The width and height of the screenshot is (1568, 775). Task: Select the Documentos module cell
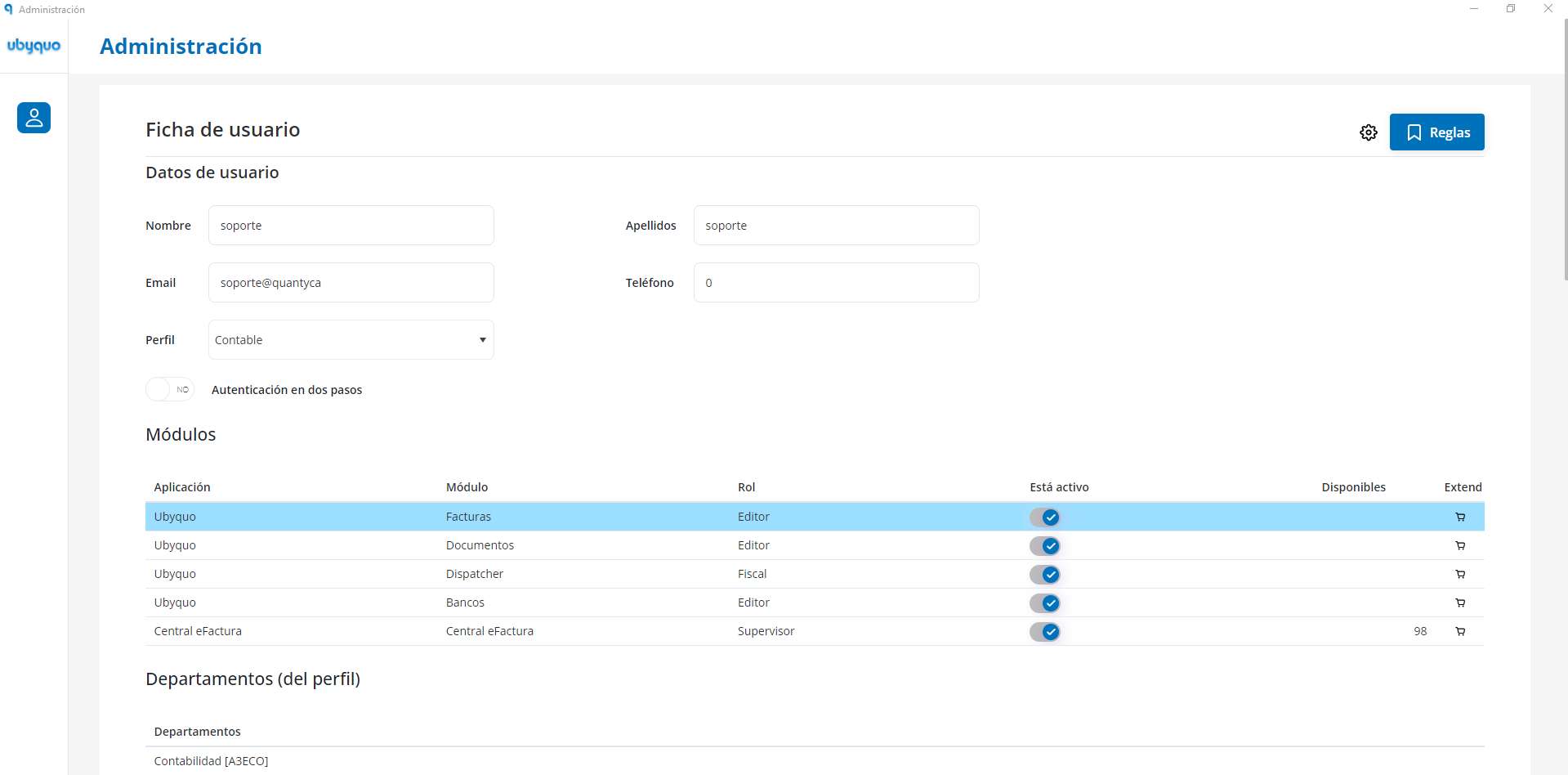point(480,545)
